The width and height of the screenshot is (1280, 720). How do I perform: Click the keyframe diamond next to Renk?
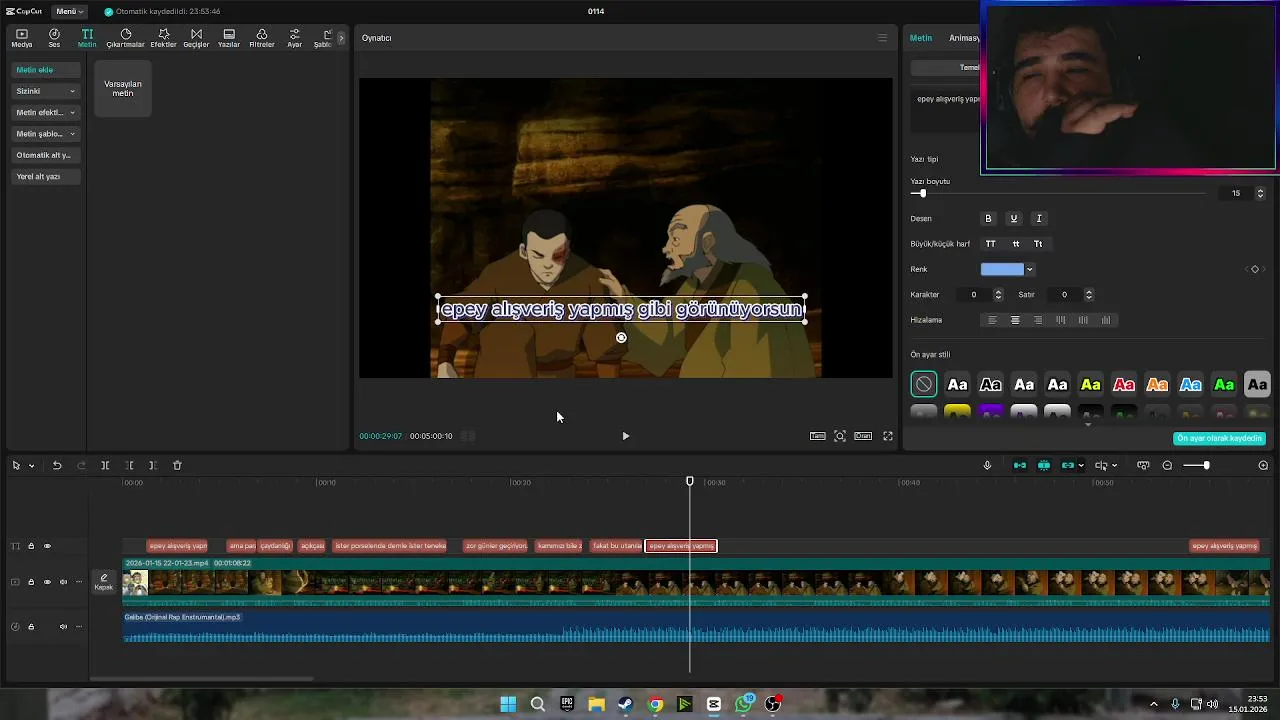[x=1255, y=269]
